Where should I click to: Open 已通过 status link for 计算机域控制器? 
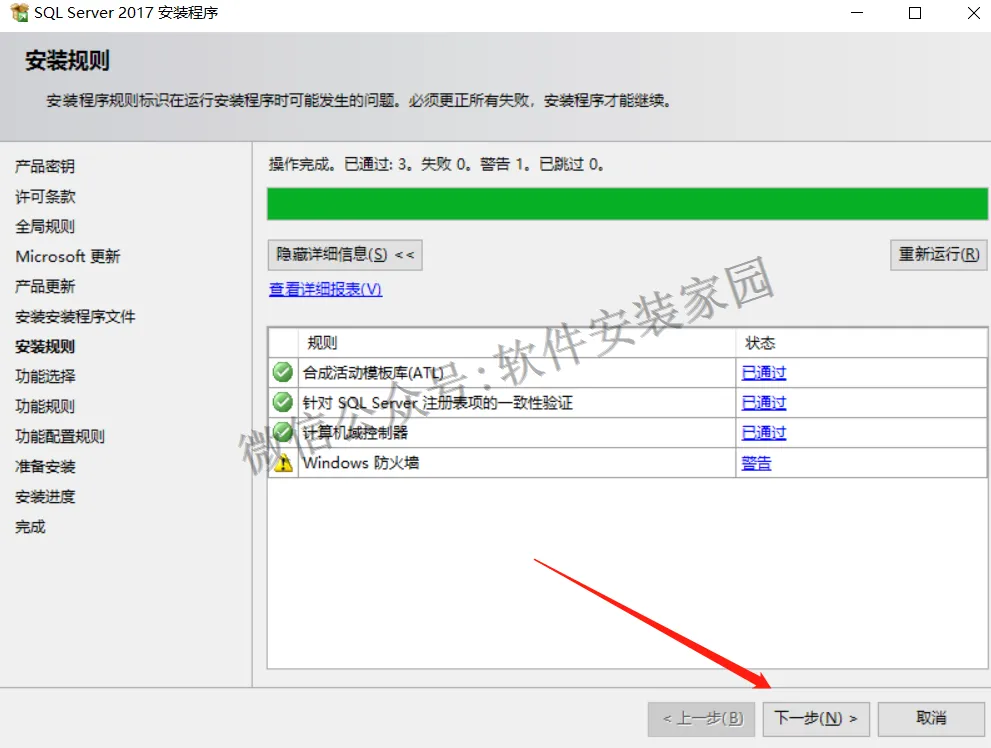click(763, 433)
